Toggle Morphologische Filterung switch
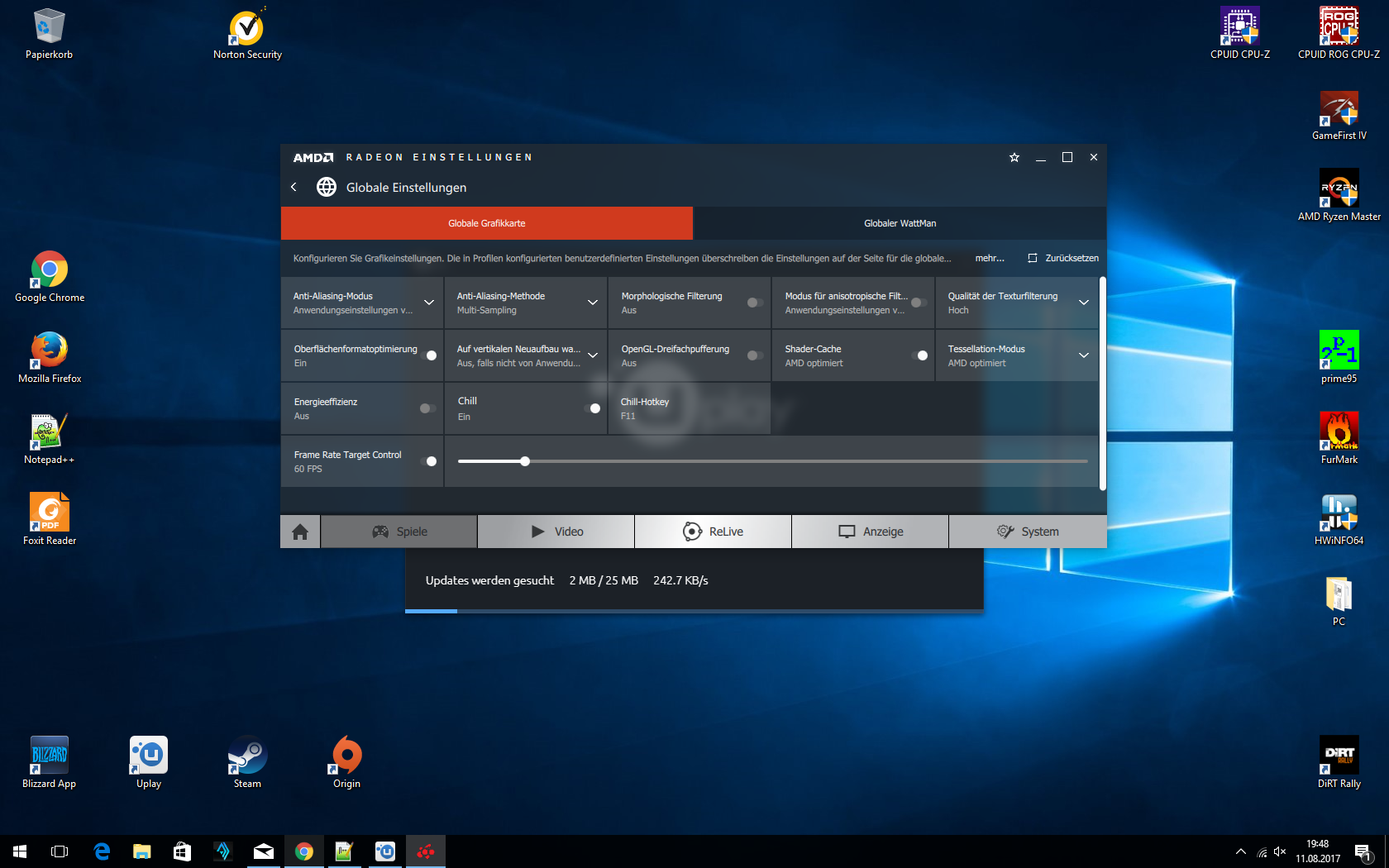Screen dimensions: 1389x868 (755, 303)
